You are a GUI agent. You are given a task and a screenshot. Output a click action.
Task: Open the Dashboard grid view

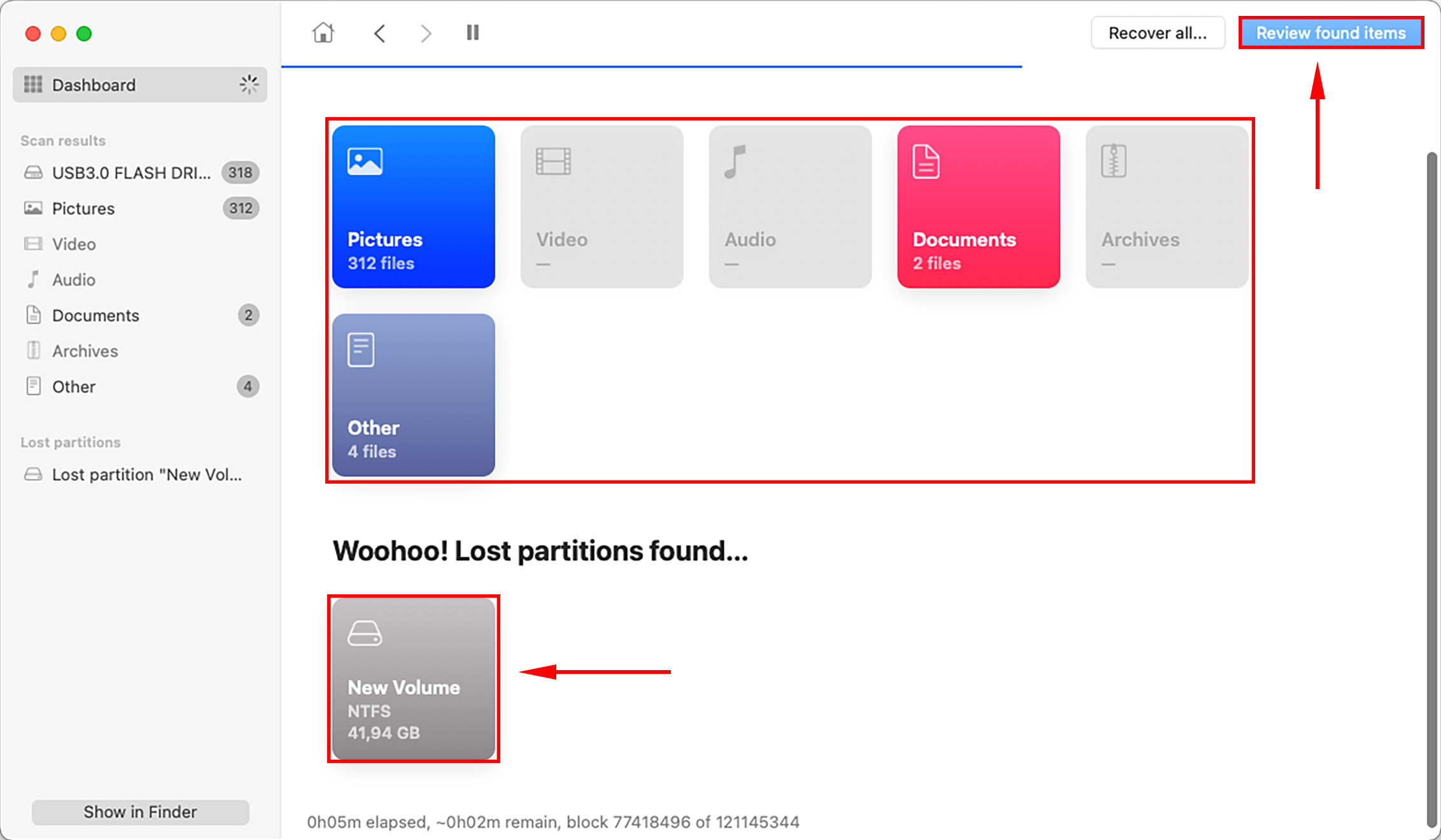tap(94, 84)
